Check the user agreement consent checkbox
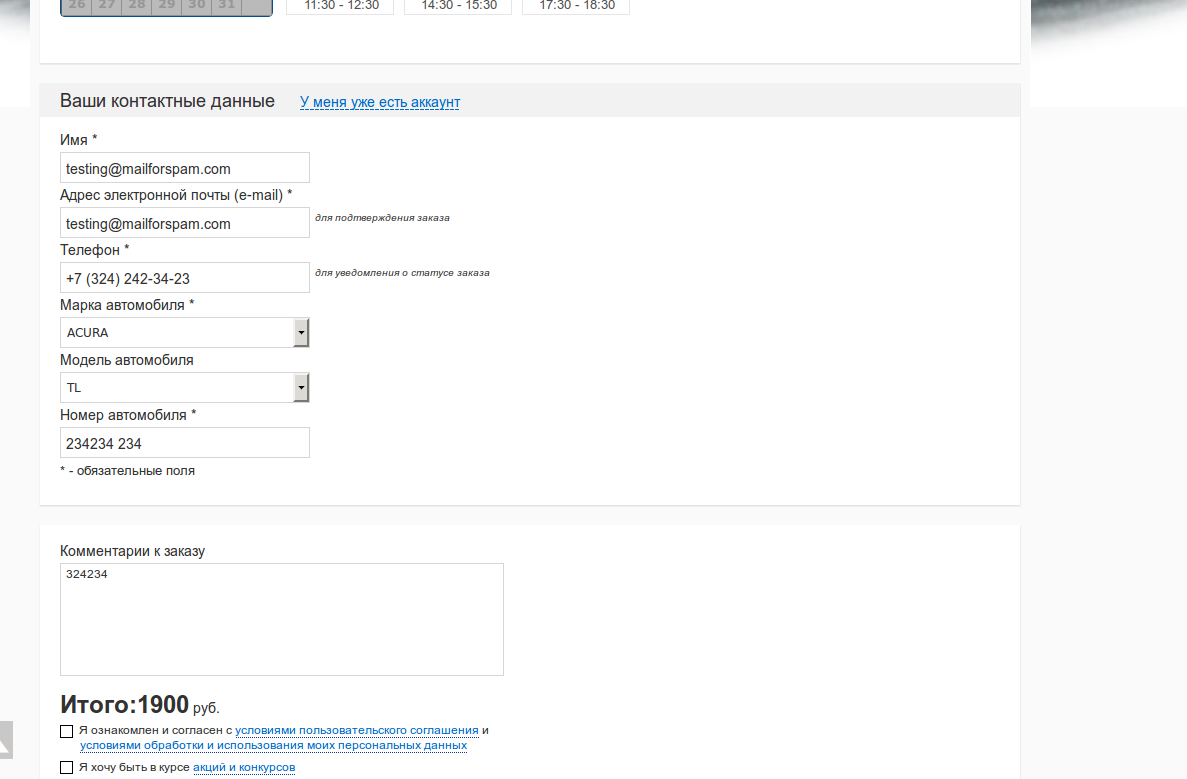This screenshot has height=779, width=1187. [x=67, y=731]
